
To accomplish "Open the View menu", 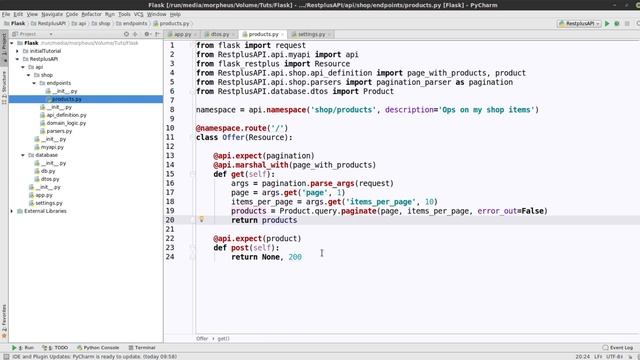I will click(32, 14).
